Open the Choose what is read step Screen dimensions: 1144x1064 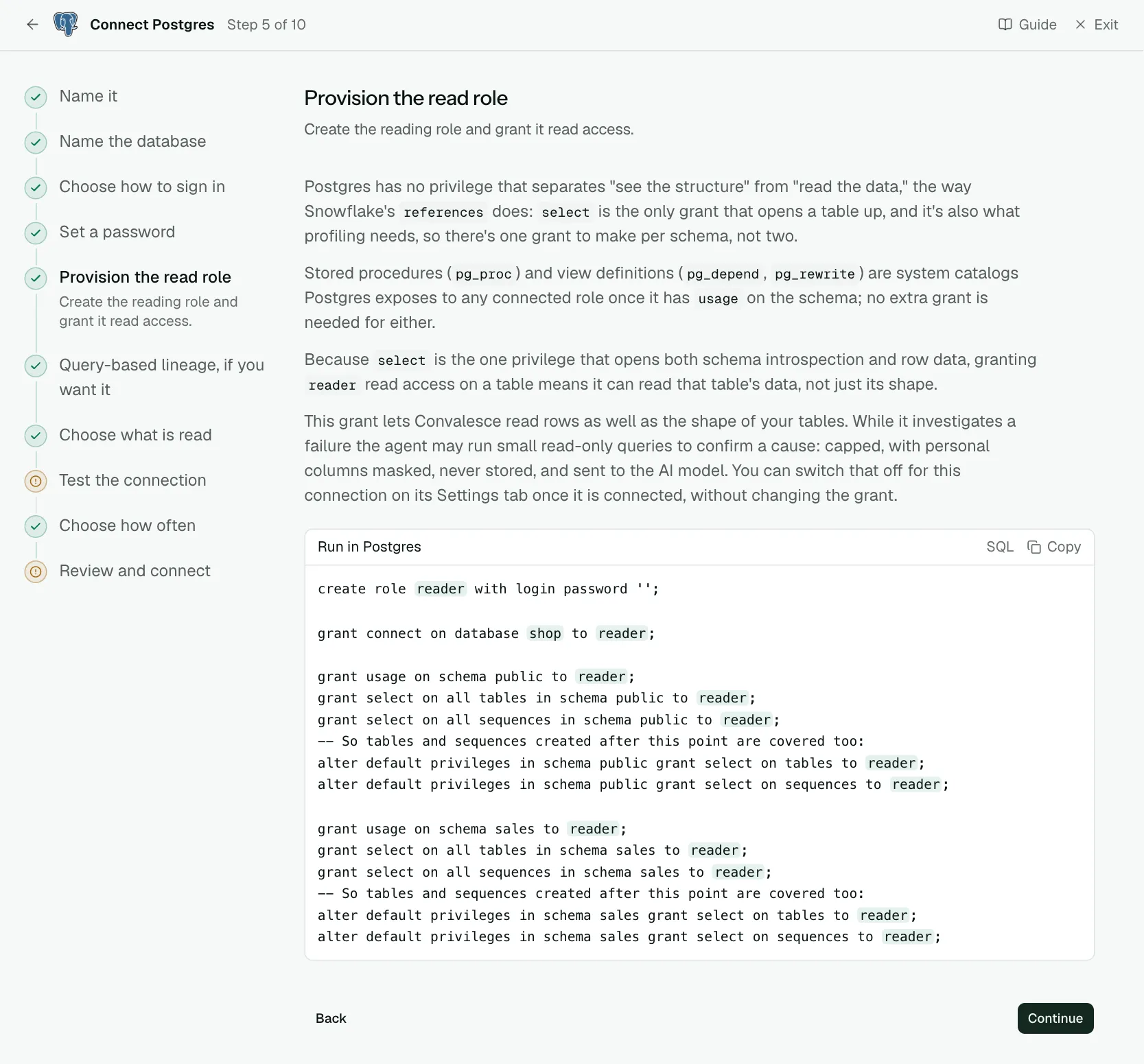click(x=136, y=435)
